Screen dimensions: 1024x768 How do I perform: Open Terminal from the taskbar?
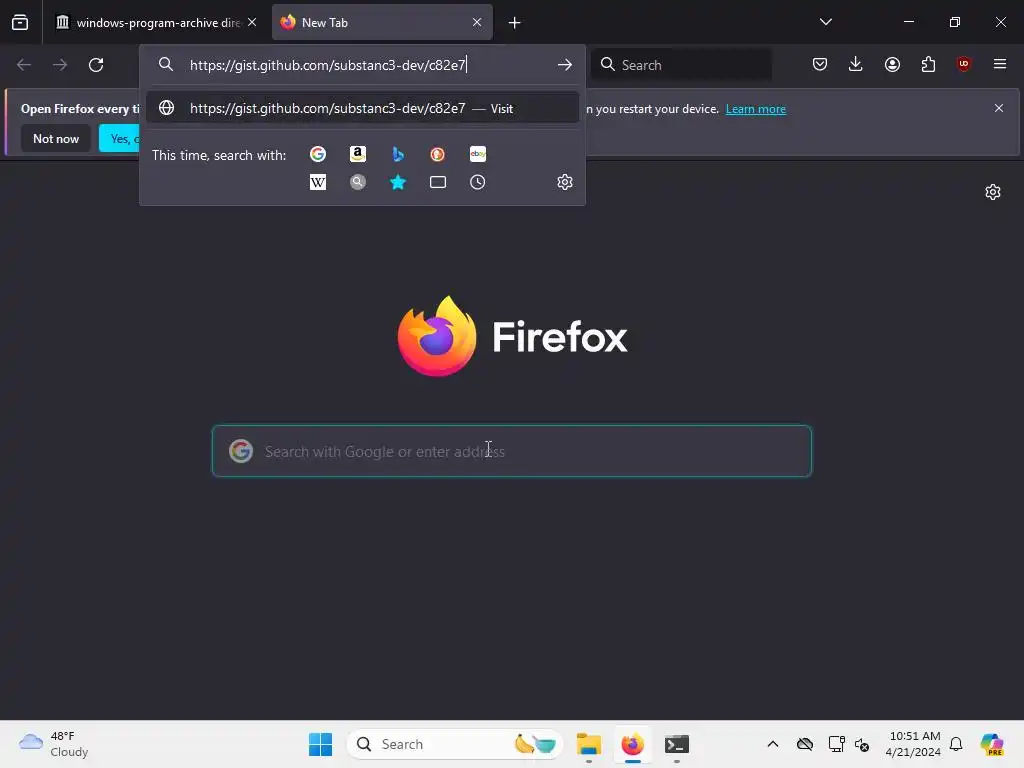[677, 744]
